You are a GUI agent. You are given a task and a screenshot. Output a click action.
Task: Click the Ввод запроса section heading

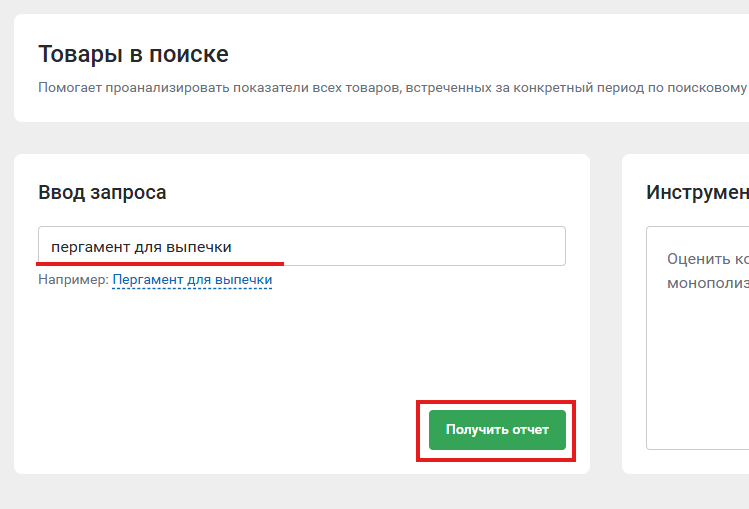pyautogui.click(x=102, y=192)
